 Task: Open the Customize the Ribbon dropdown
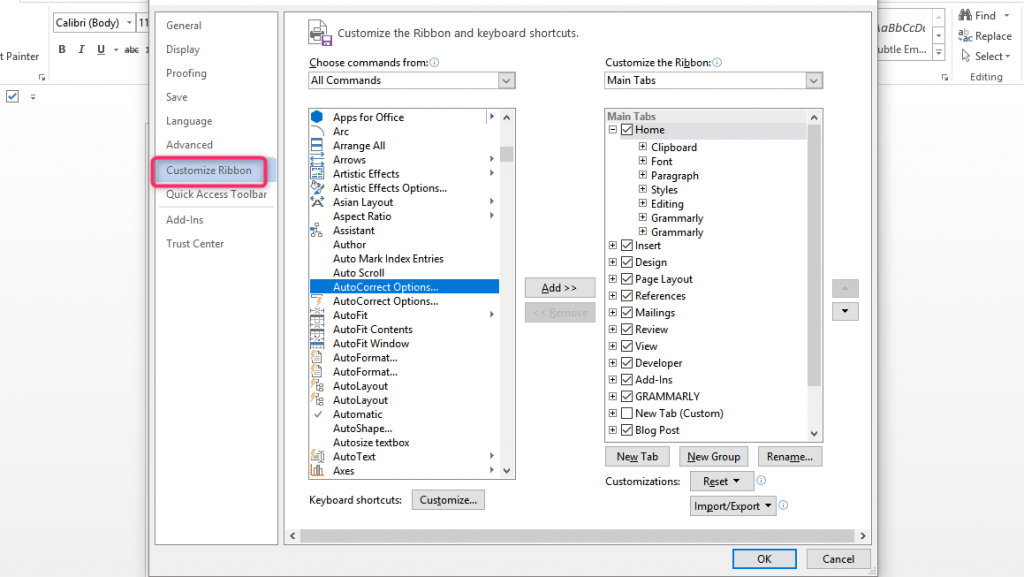coord(813,80)
